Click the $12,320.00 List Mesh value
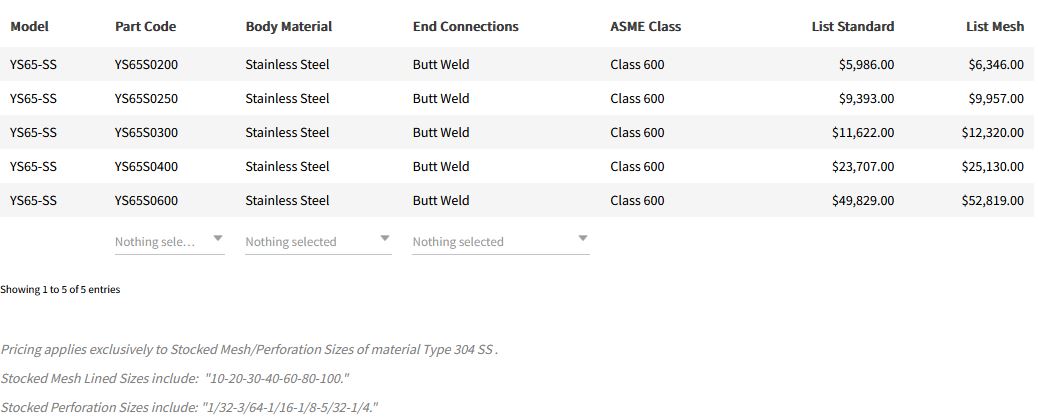Screen dimensions: 1038x419 coord(992,133)
